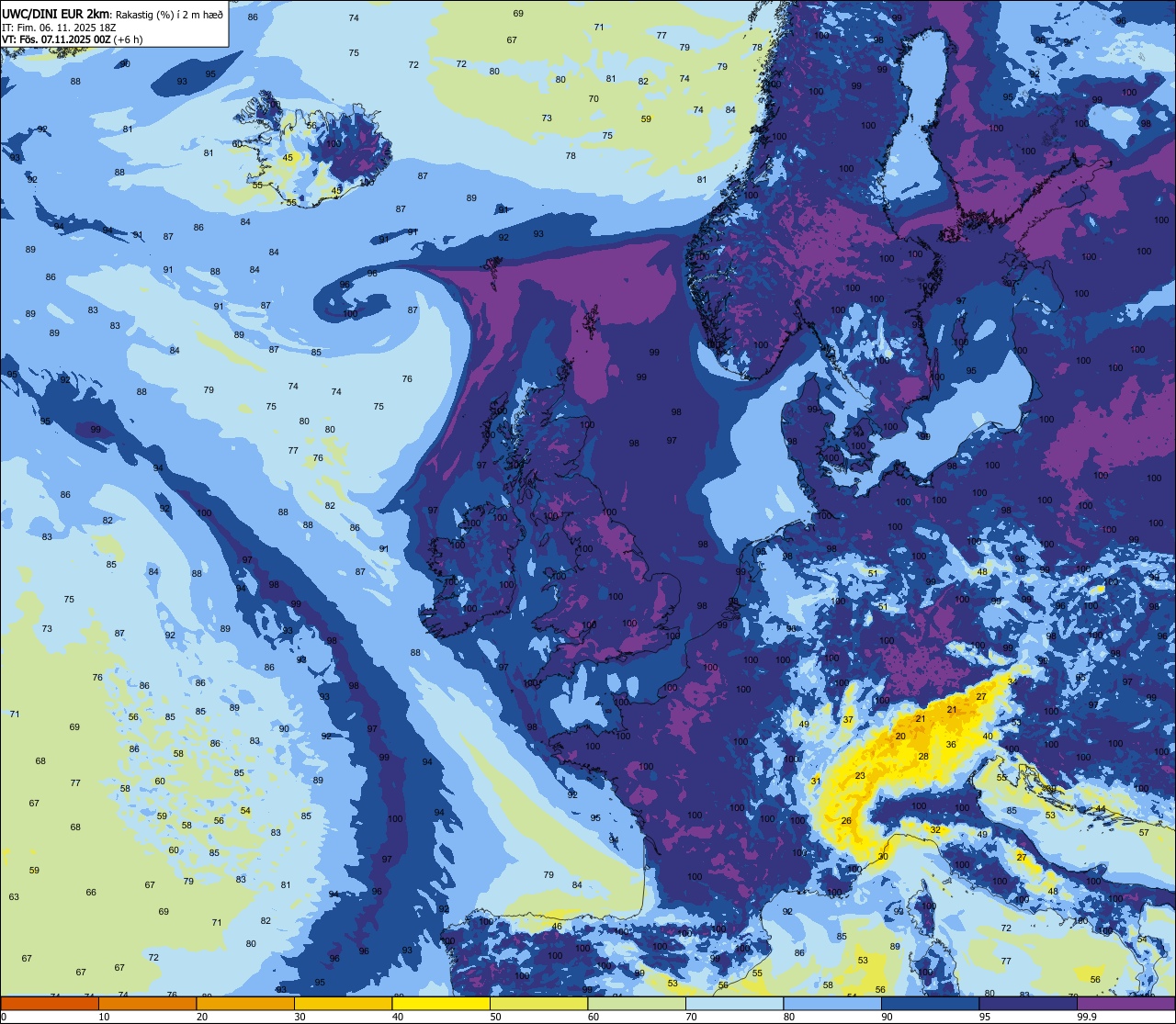Viewport: 1176px width, 1024px height.
Task: Click the humidity value '37' on the map
Action: (848, 720)
